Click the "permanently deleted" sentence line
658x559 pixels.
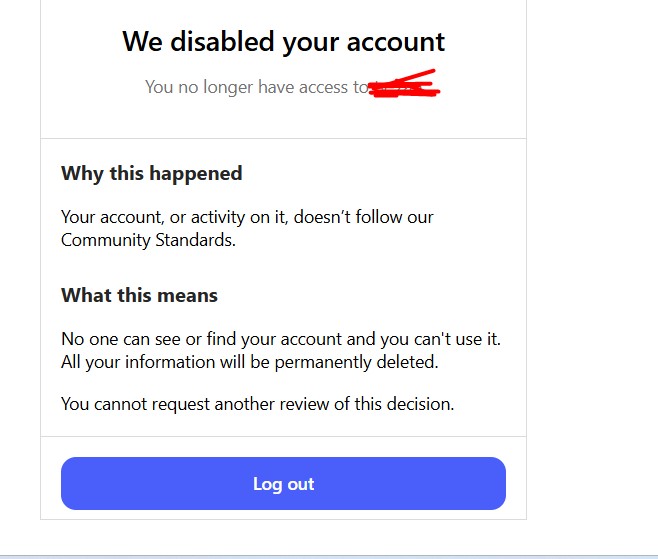[249, 362]
